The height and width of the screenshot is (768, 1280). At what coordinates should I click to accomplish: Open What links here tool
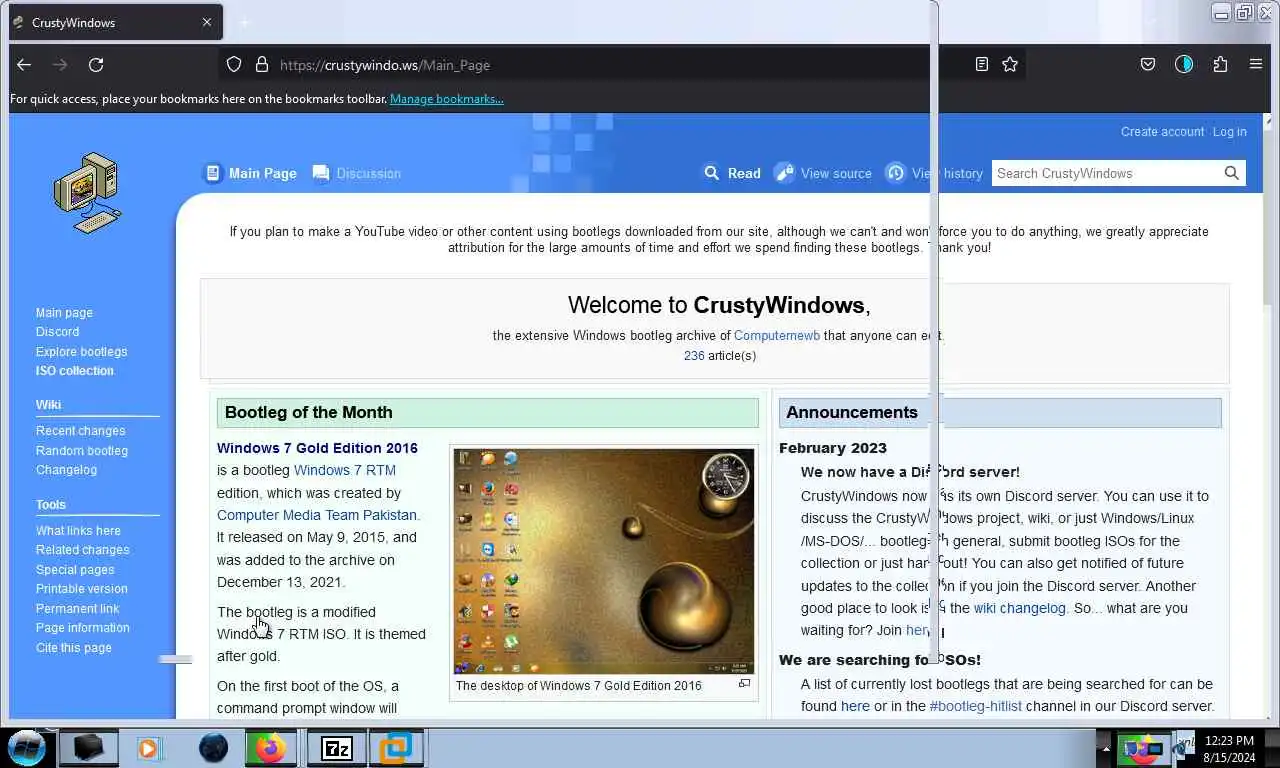pos(78,531)
